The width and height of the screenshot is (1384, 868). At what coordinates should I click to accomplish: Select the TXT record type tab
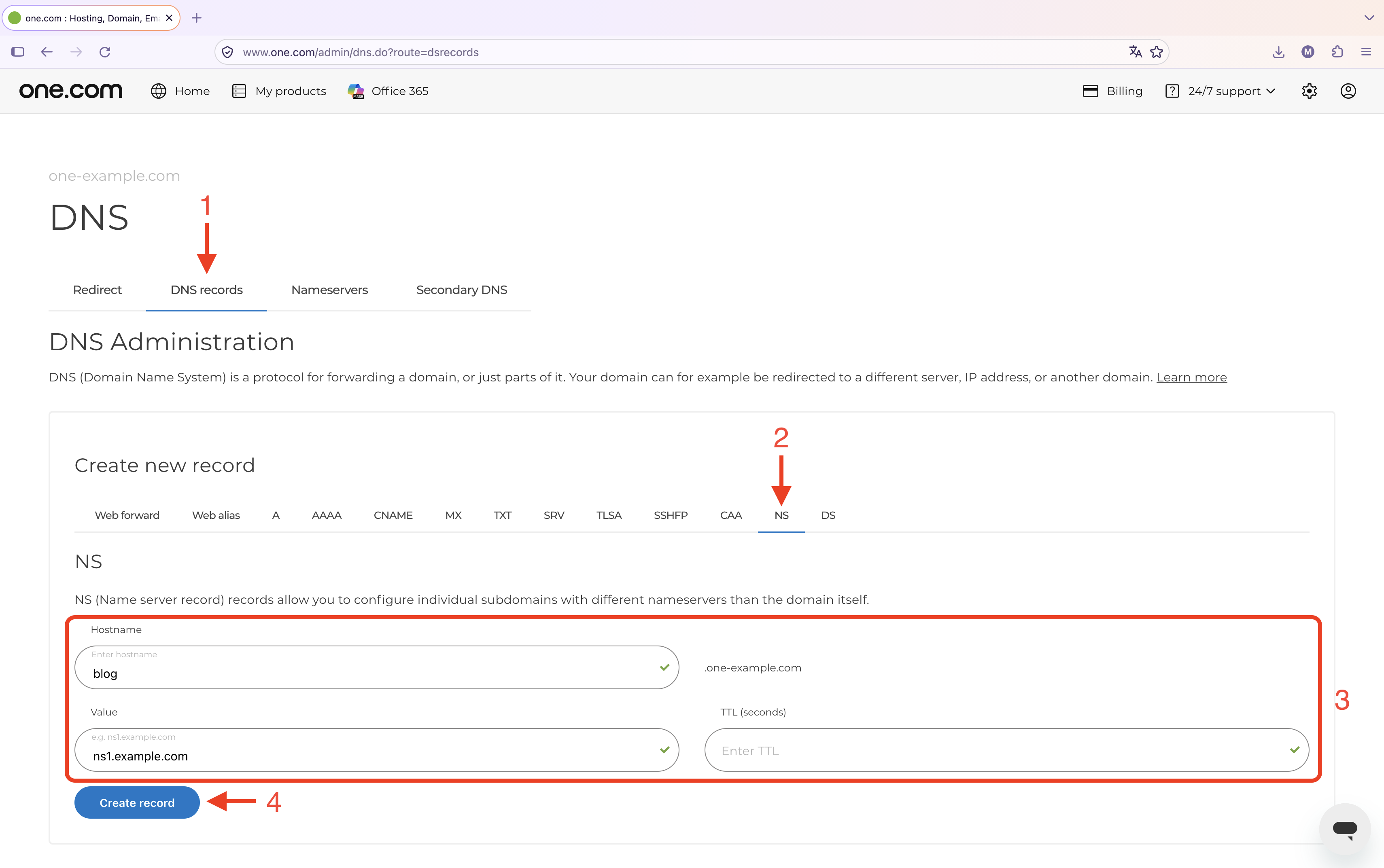tap(503, 515)
